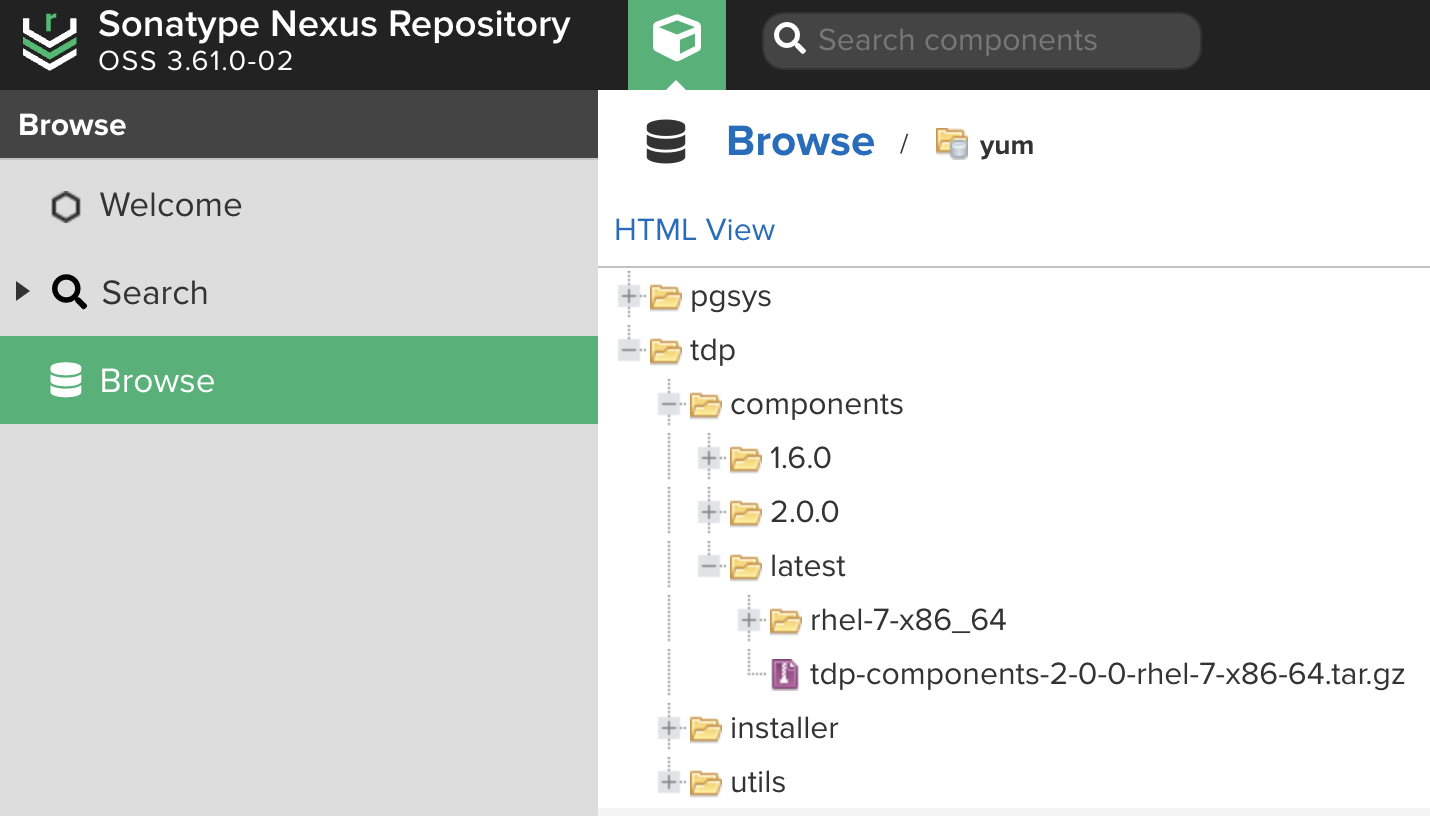Click the magnifier icon in search box
Screen dimensions: 1430x816
tap(790, 40)
